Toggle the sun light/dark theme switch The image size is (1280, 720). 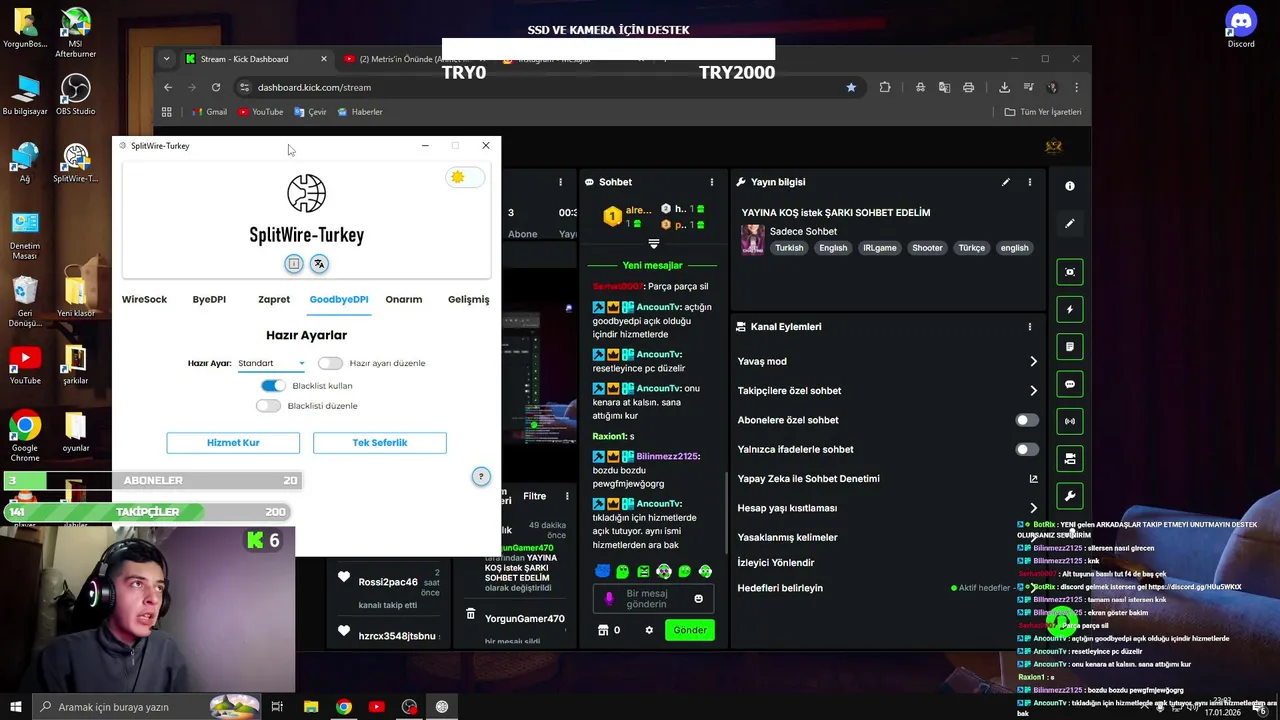tap(464, 177)
